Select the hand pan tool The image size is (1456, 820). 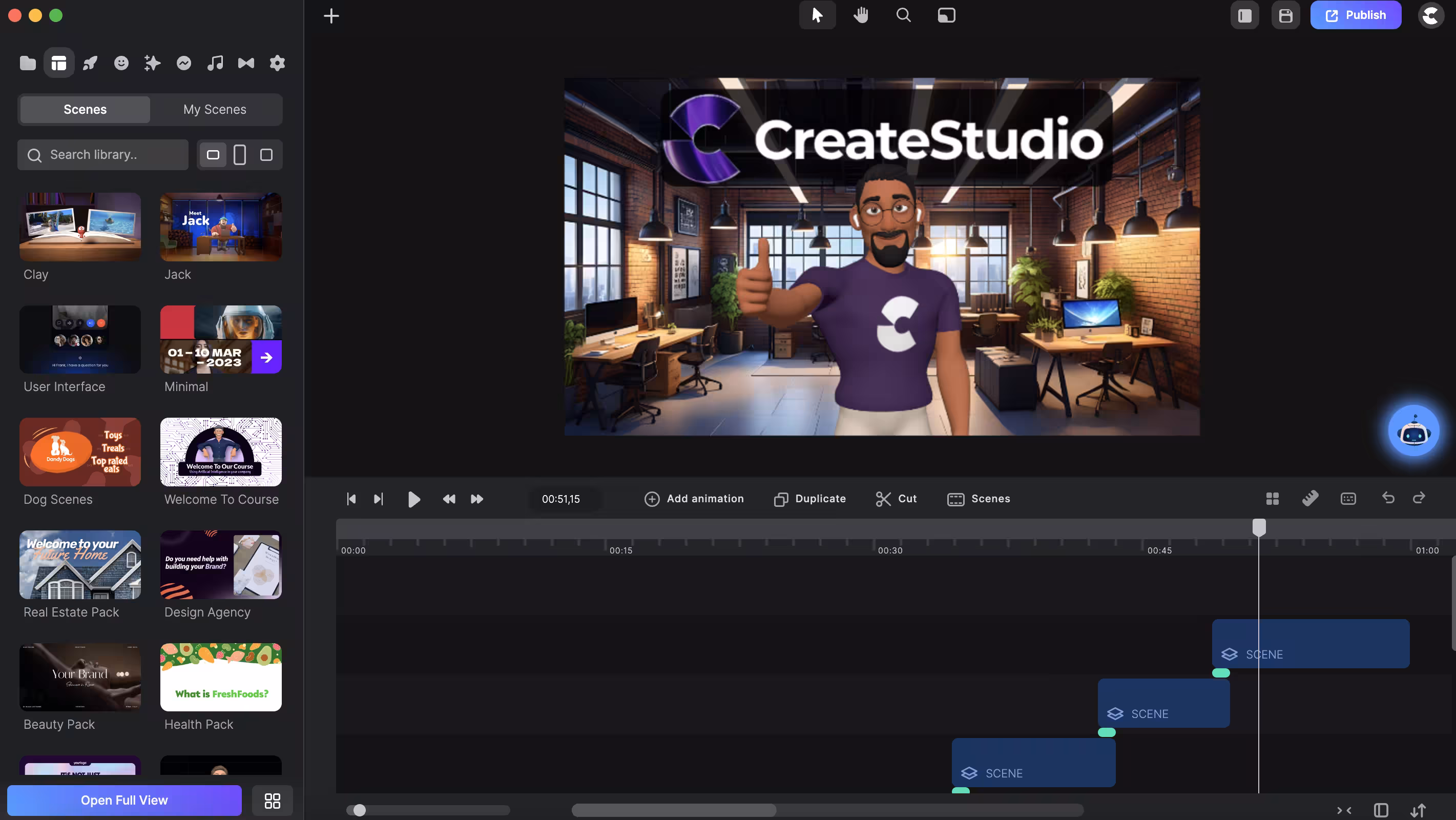[x=860, y=15]
